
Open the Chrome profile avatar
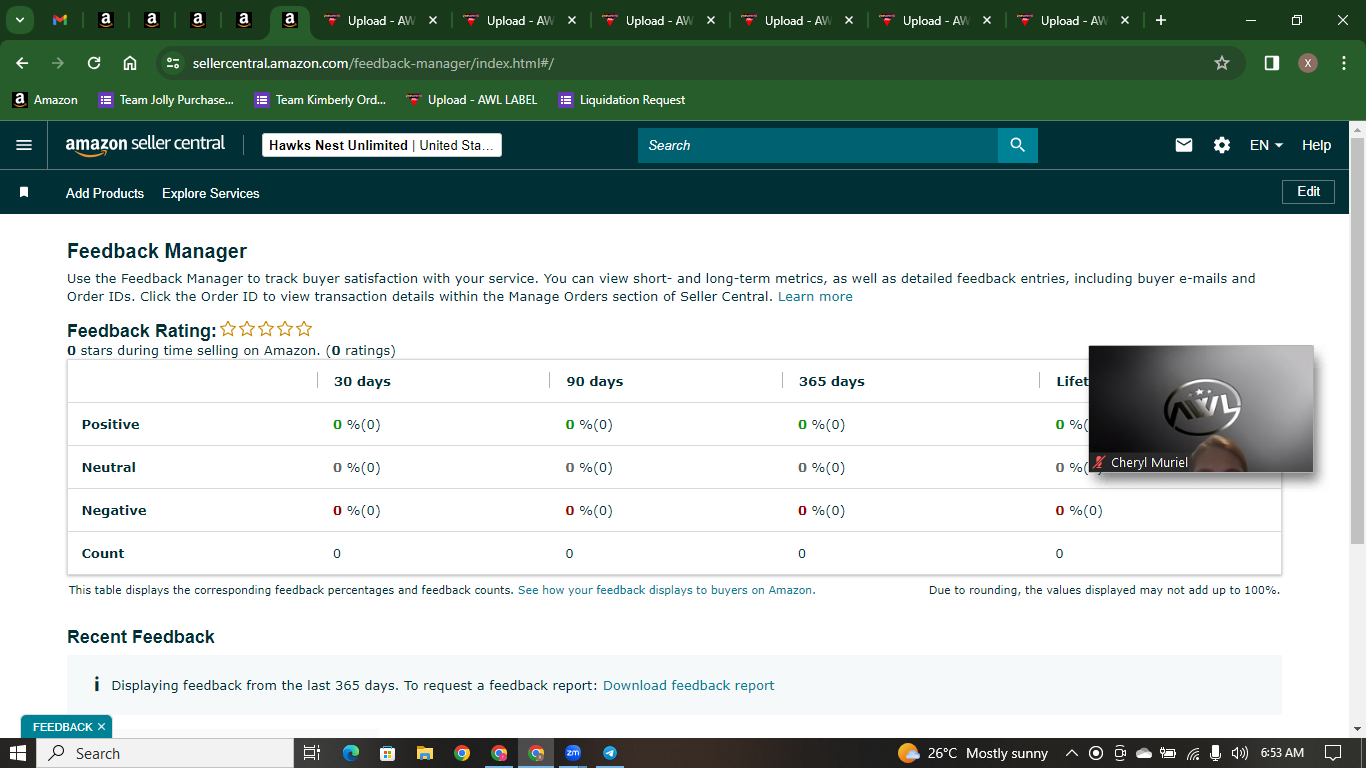pos(1308,63)
